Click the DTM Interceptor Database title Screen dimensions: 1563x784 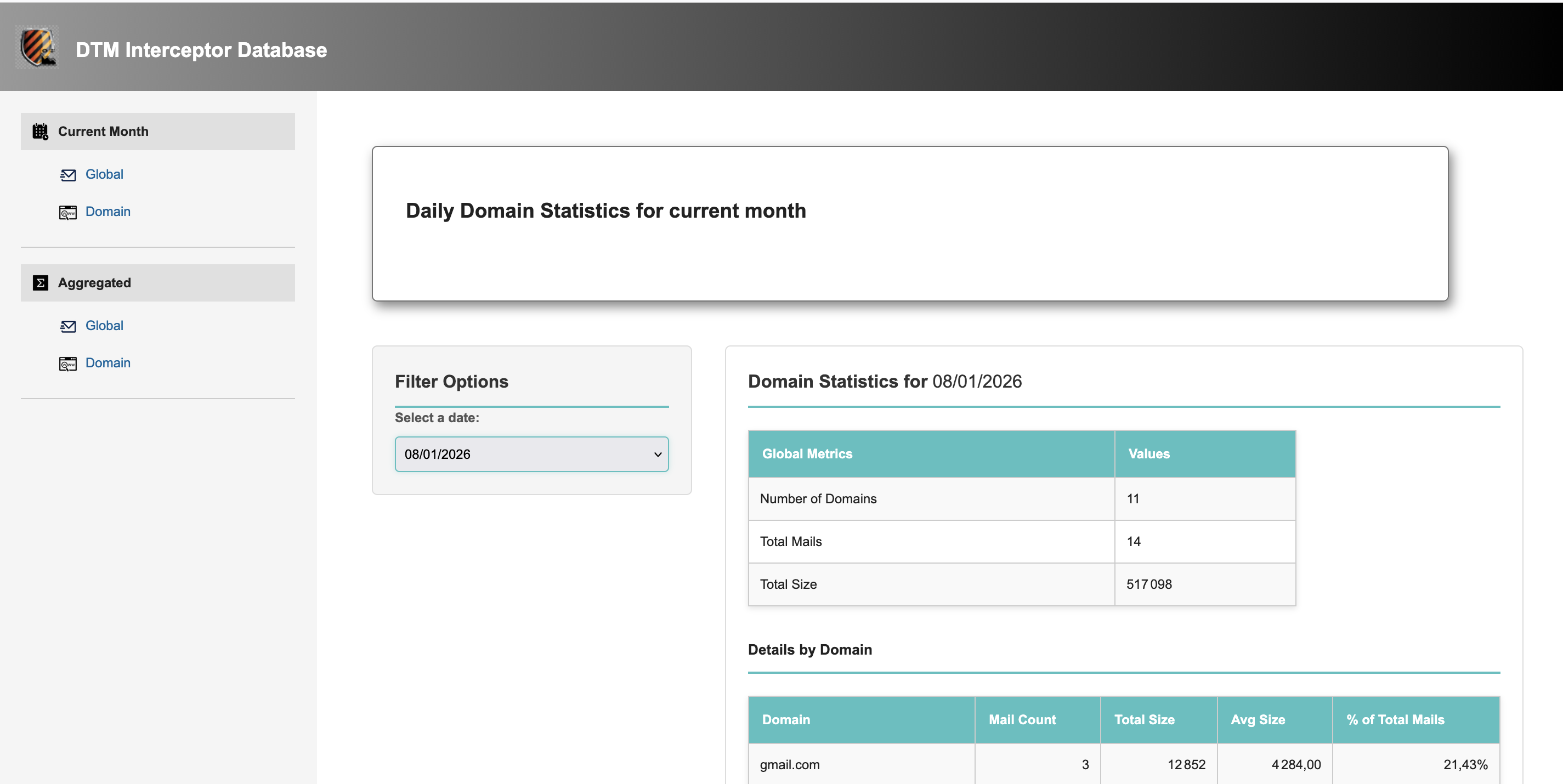[x=201, y=50]
